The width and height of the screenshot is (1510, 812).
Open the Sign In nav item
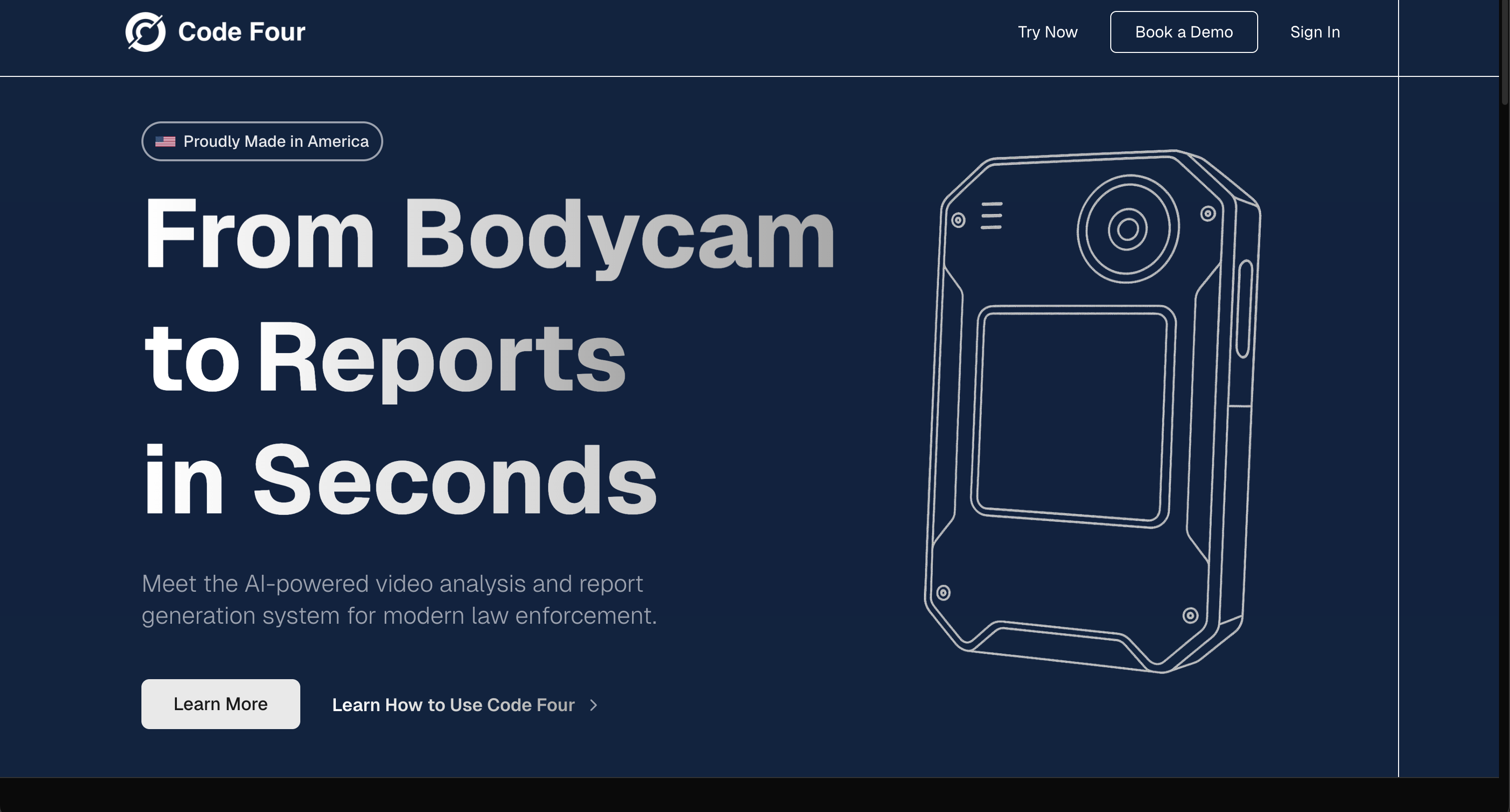(x=1314, y=32)
